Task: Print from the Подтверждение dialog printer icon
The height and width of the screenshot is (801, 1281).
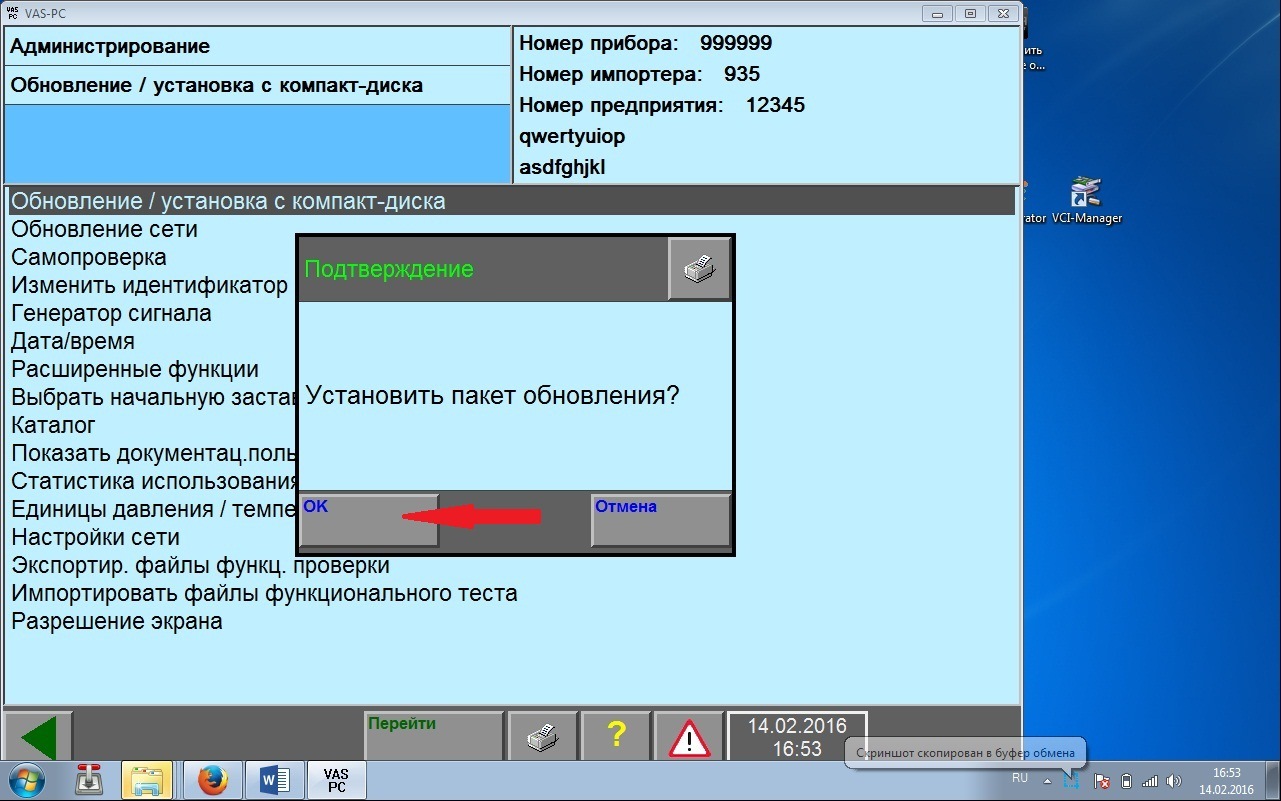Action: coord(700,269)
